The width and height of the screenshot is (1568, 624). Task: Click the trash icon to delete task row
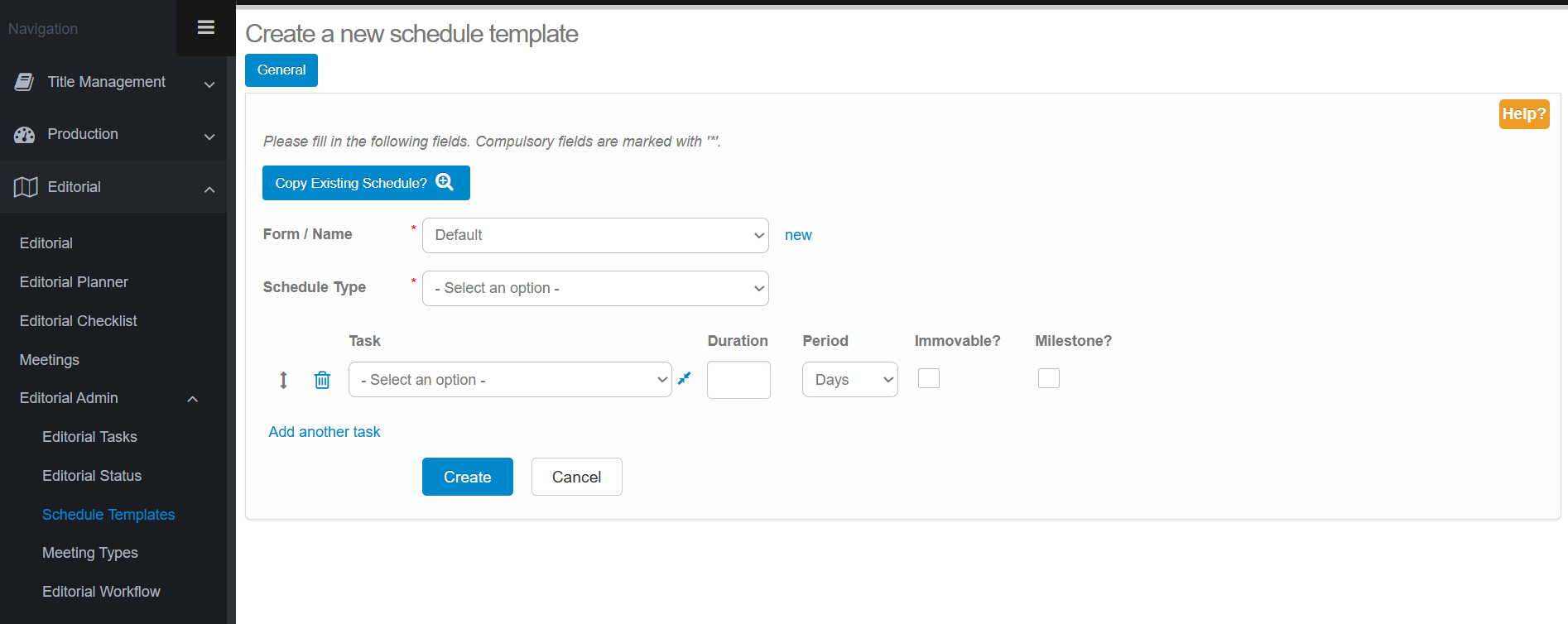[322, 380]
